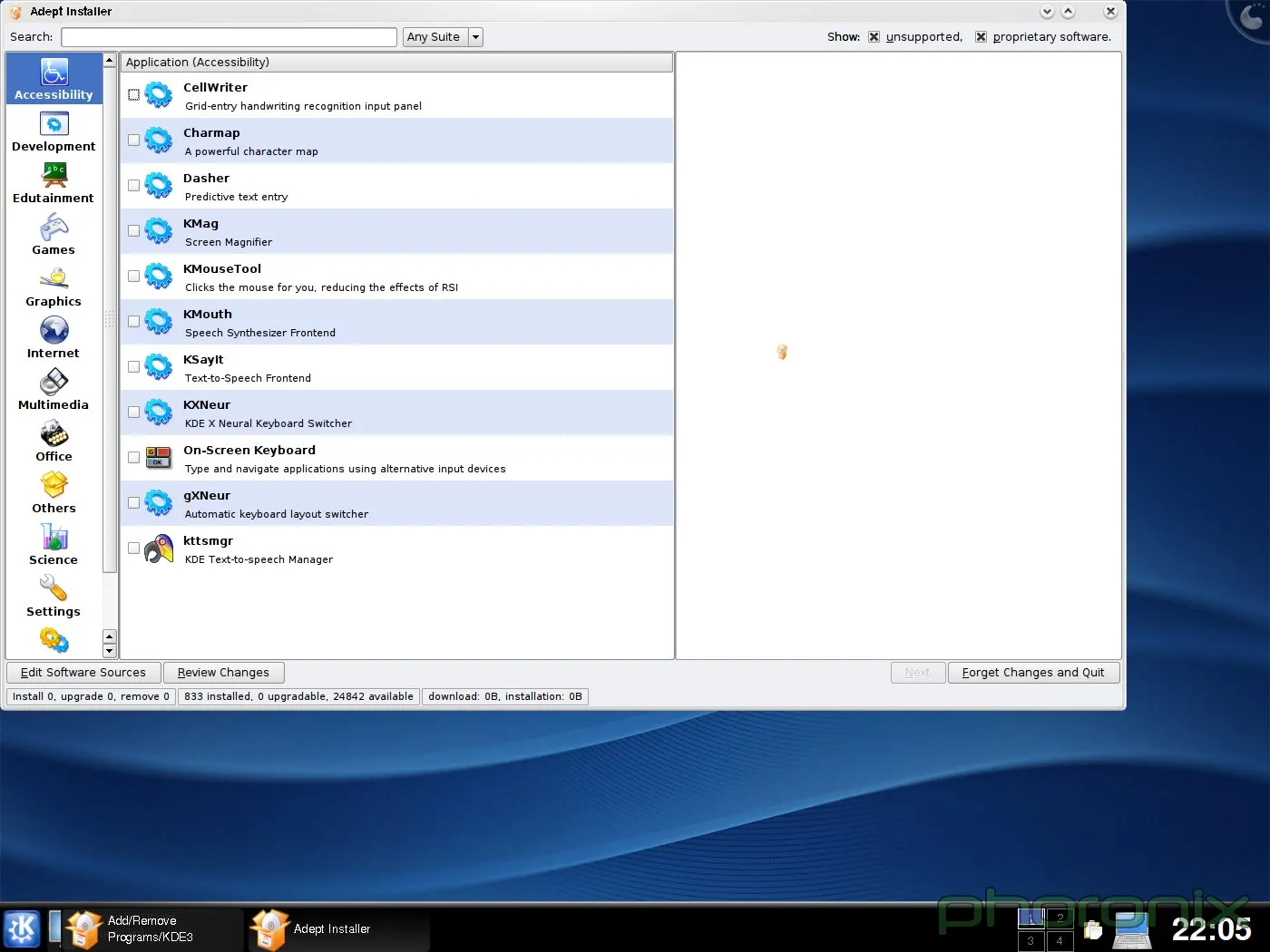Select the KMouseTool description text
Viewport: 1270px width, 952px height.
click(321, 287)
